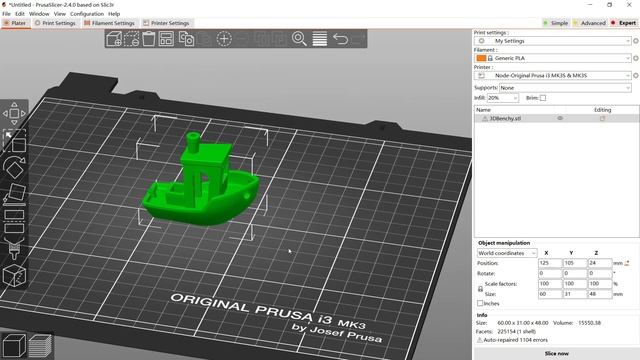Select the Place on face tool
Image resolution: width=640 pixels, height=360 pixels.
click(15, 194)
